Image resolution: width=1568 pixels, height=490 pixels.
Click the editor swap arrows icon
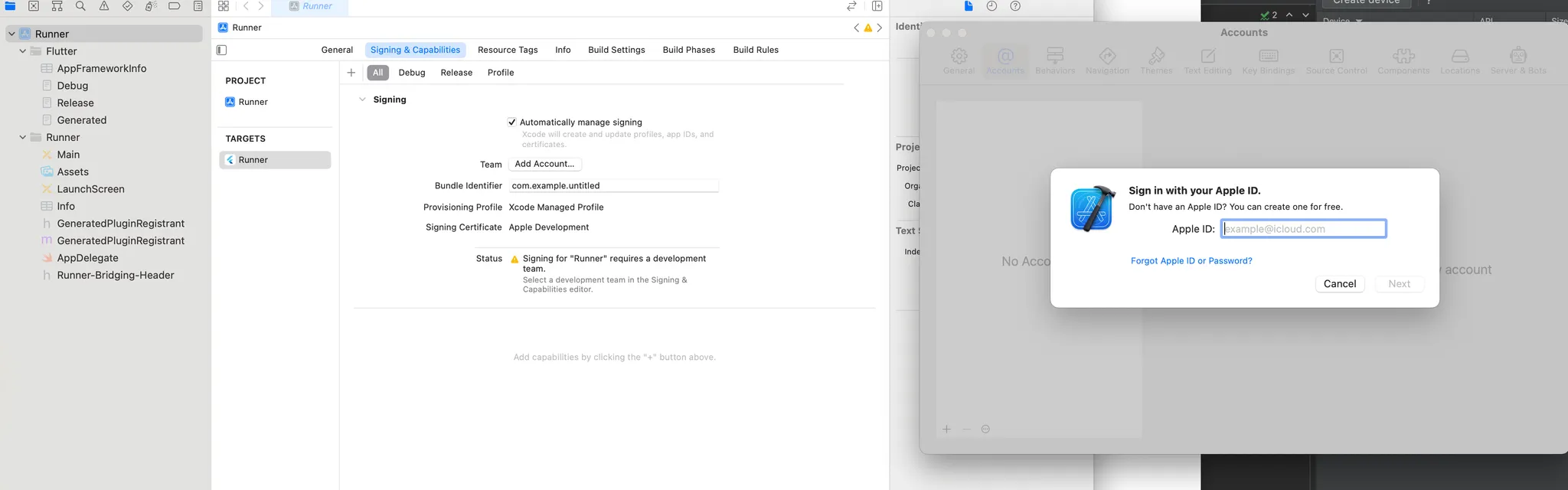851,6
